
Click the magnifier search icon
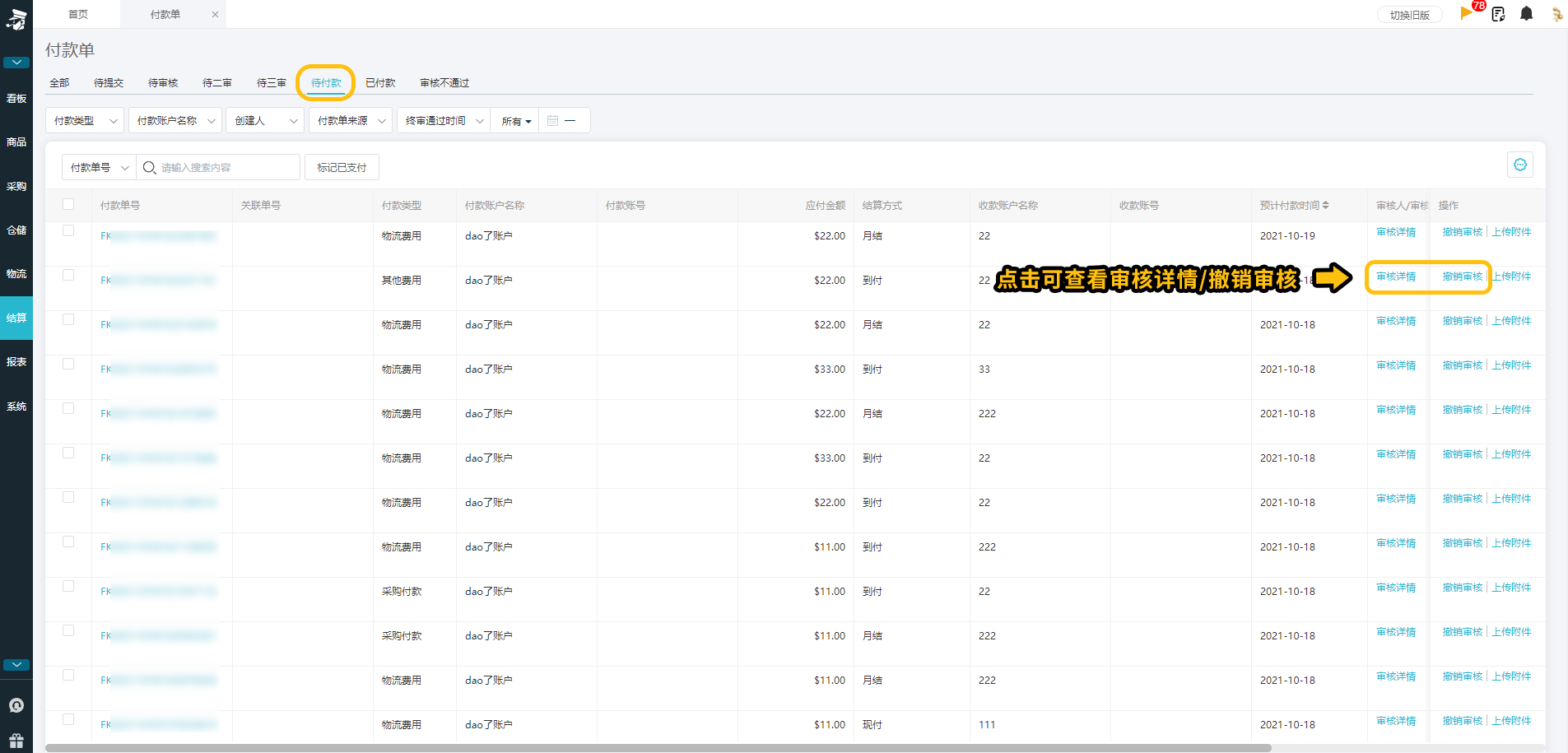point(149,167)
